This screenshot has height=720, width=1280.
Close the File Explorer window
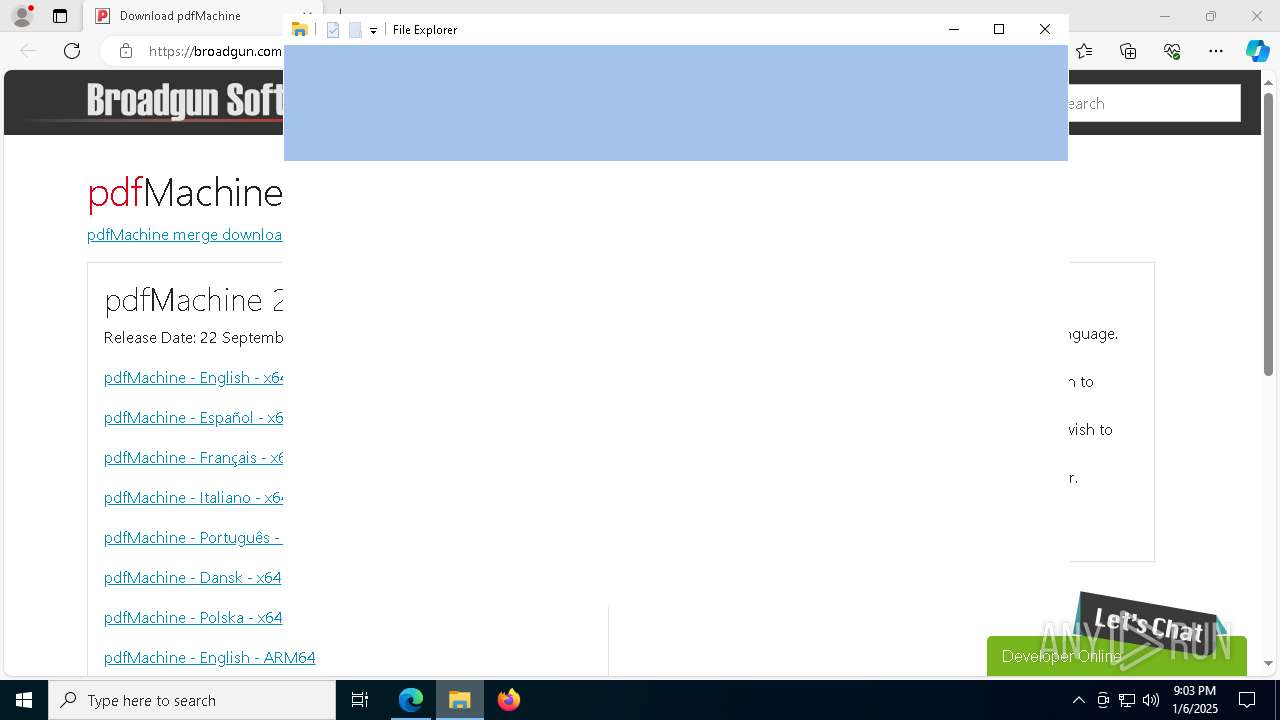click(x=1045, y=29)
